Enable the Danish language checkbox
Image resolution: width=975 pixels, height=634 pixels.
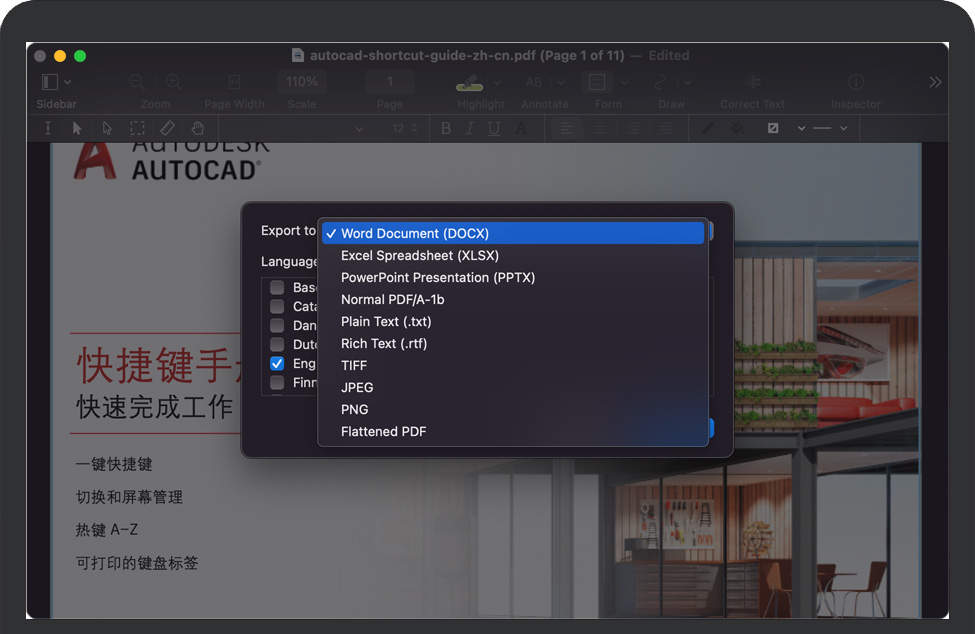point(277,325)
